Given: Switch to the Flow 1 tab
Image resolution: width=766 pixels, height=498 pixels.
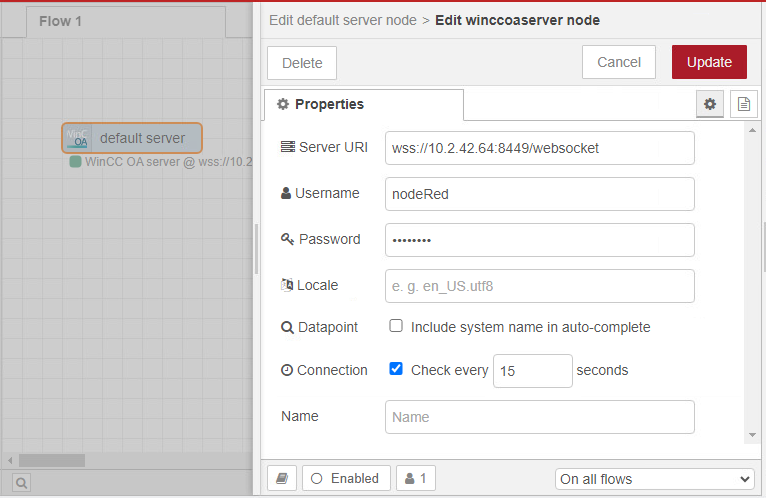Looking at the screenshot, I should point(60,21).
